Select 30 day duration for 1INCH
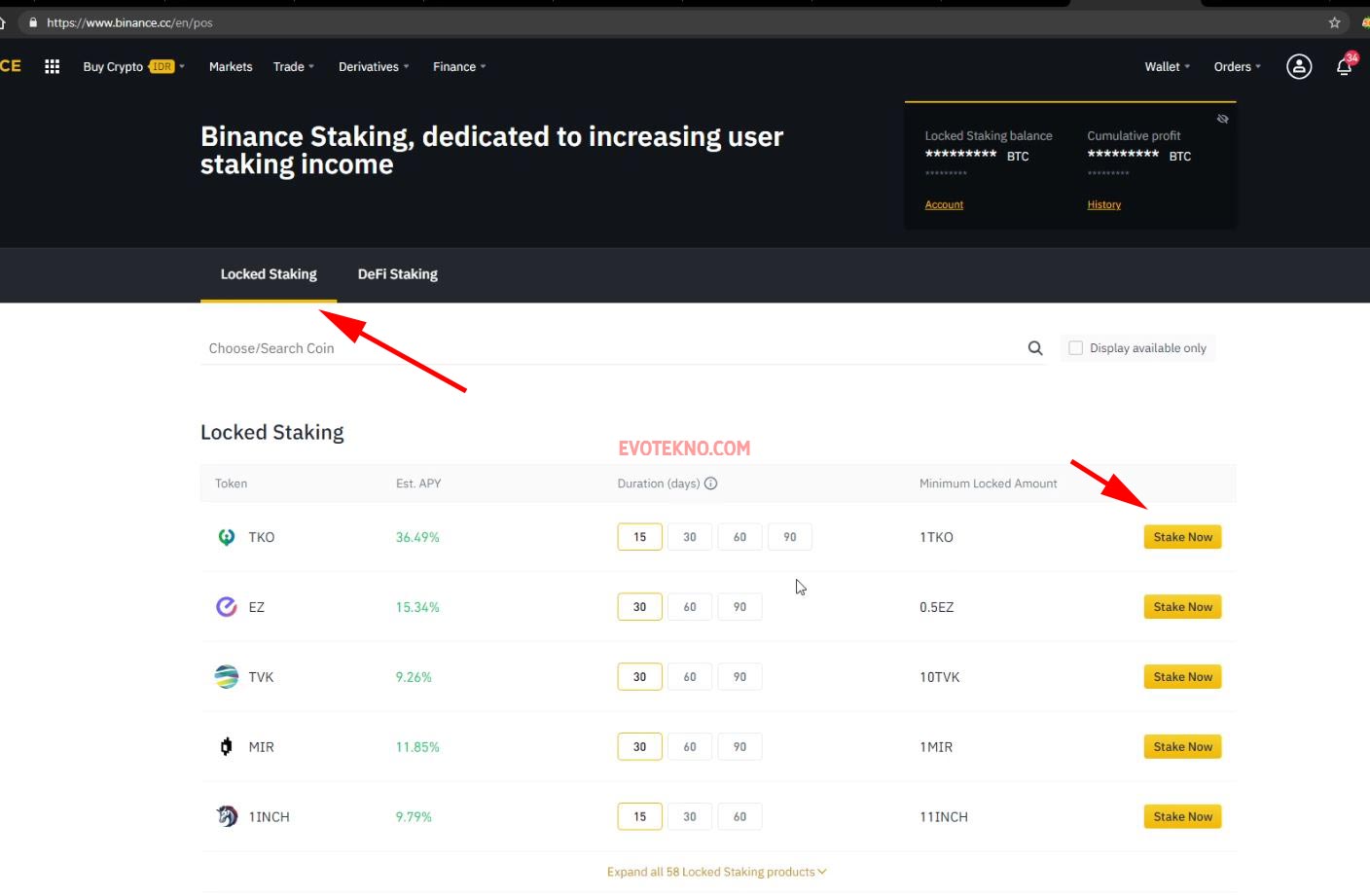The width and height of the screenshot is (1370, 896). click(x=690, y=817)
